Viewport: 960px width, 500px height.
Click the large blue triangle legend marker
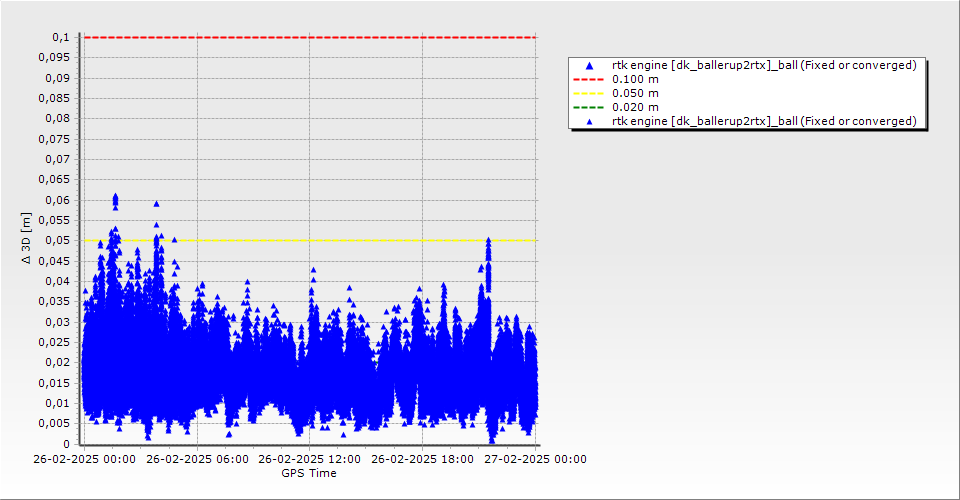coord(589,65)
